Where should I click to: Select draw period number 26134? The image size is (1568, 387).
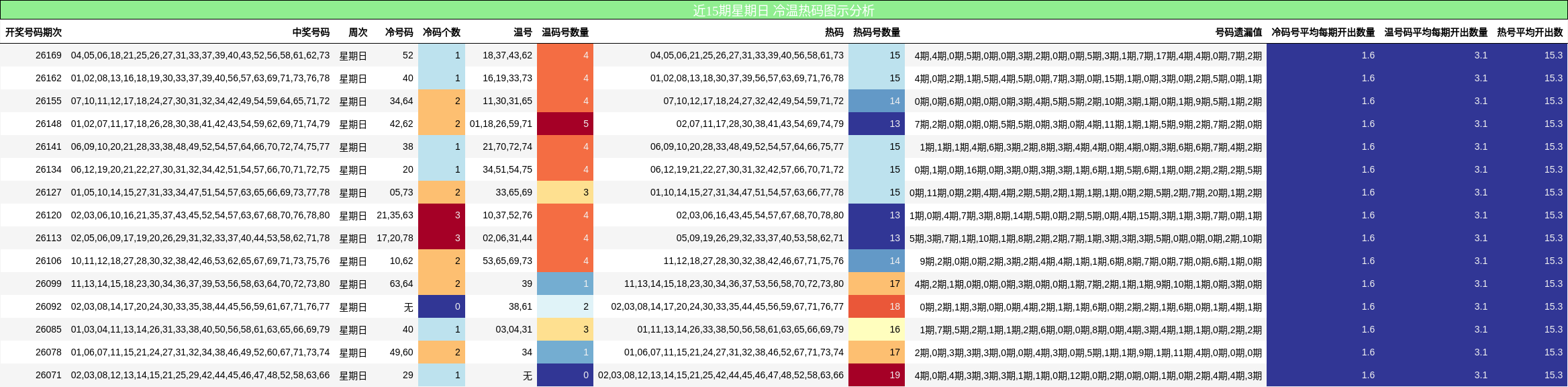click(x=48, y=169)
